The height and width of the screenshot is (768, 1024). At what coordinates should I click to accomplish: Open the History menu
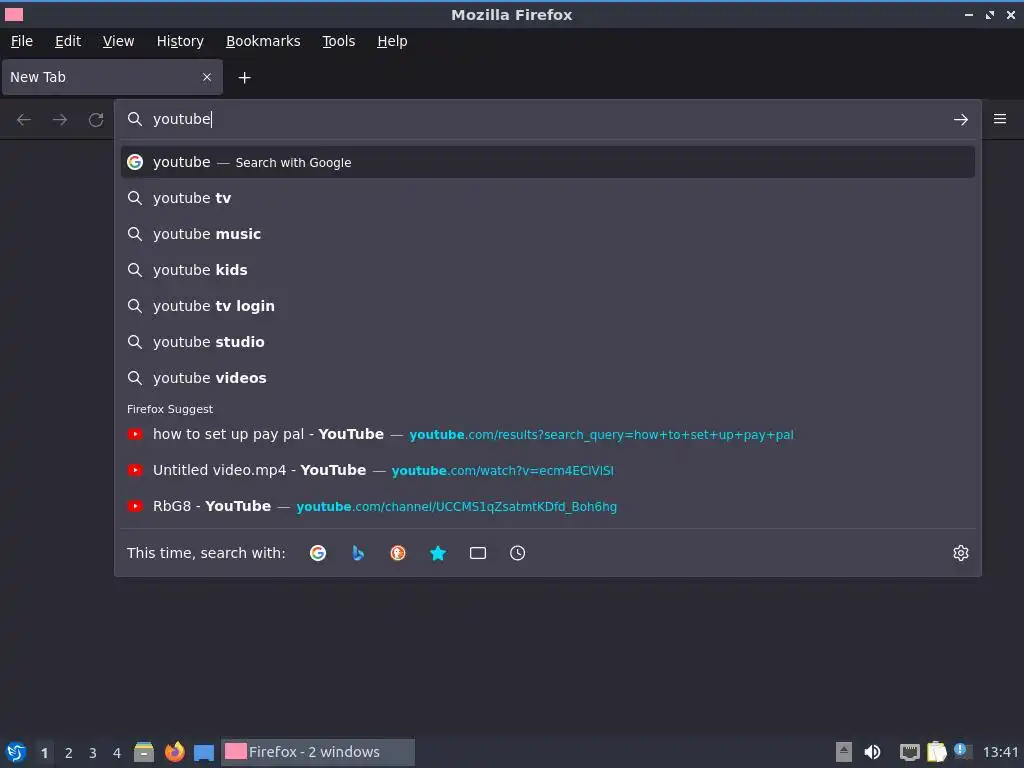tap(180, 41)
